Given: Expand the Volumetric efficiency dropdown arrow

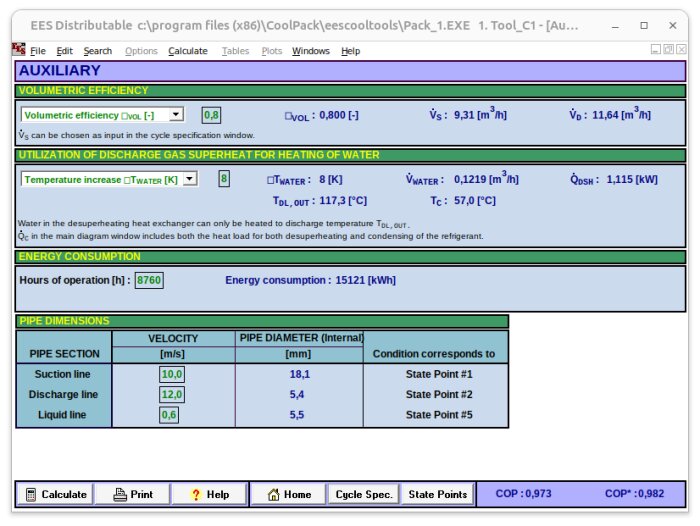Looking at the screenshot, I should 176,115.
